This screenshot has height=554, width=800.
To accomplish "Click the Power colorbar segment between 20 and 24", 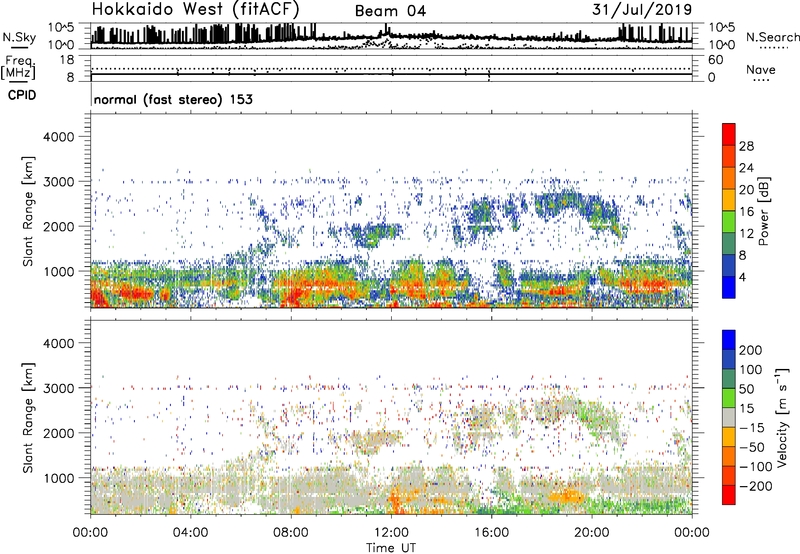I will 729,178.
